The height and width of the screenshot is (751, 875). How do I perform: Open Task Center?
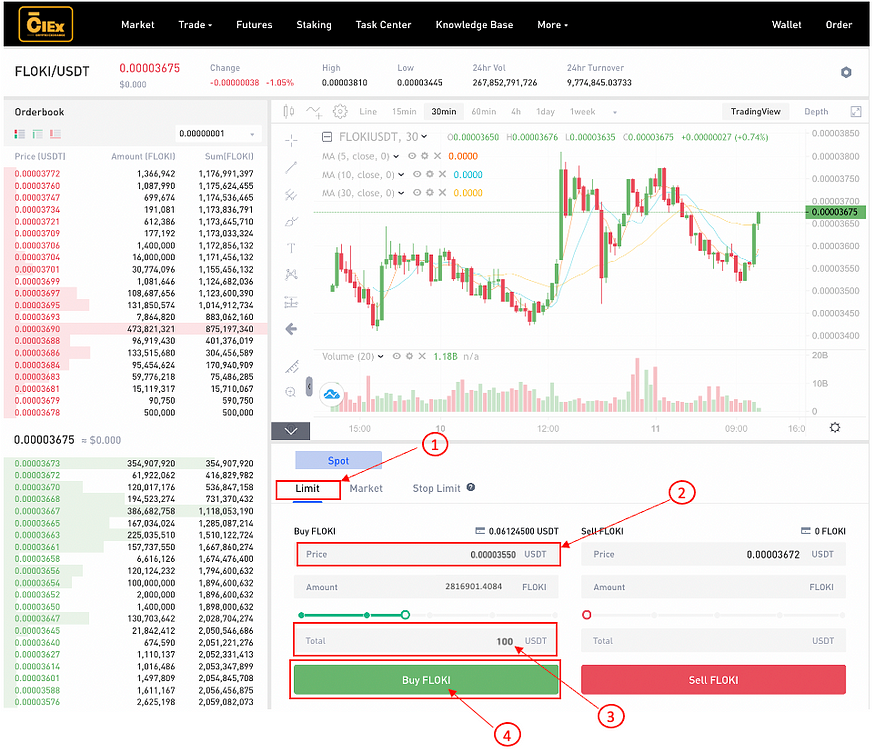[x=383, y=25]
